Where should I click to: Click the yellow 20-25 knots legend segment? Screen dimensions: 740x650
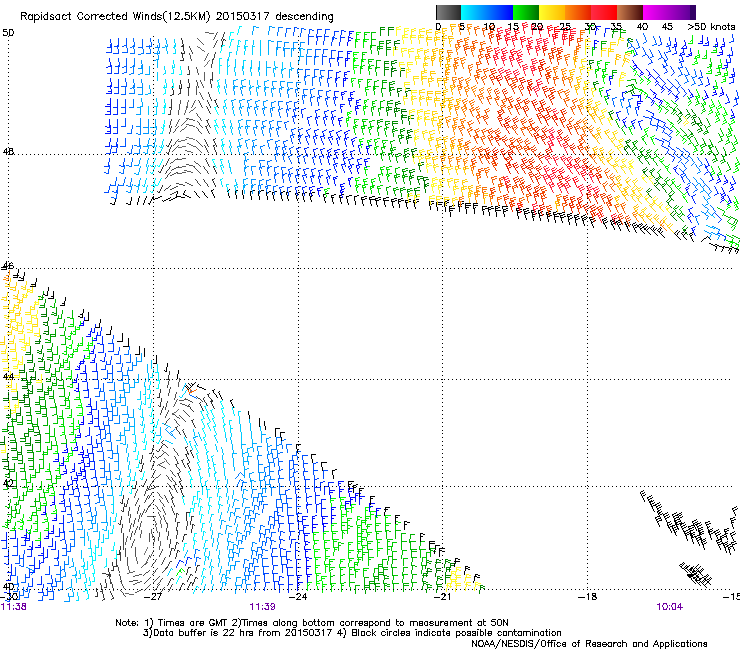click(x=552, y=12)
